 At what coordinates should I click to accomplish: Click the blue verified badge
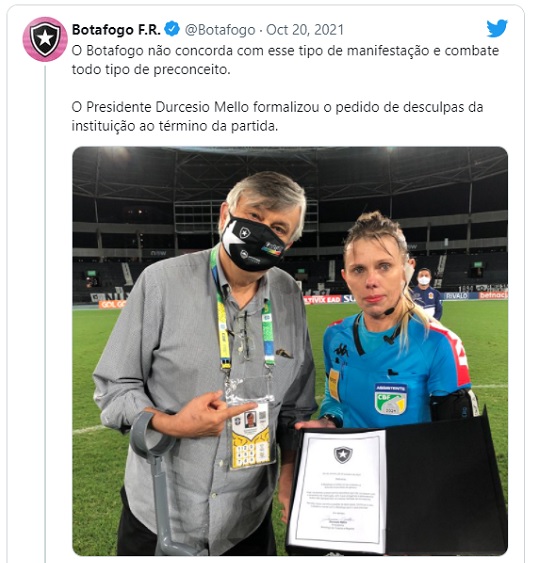172,29
